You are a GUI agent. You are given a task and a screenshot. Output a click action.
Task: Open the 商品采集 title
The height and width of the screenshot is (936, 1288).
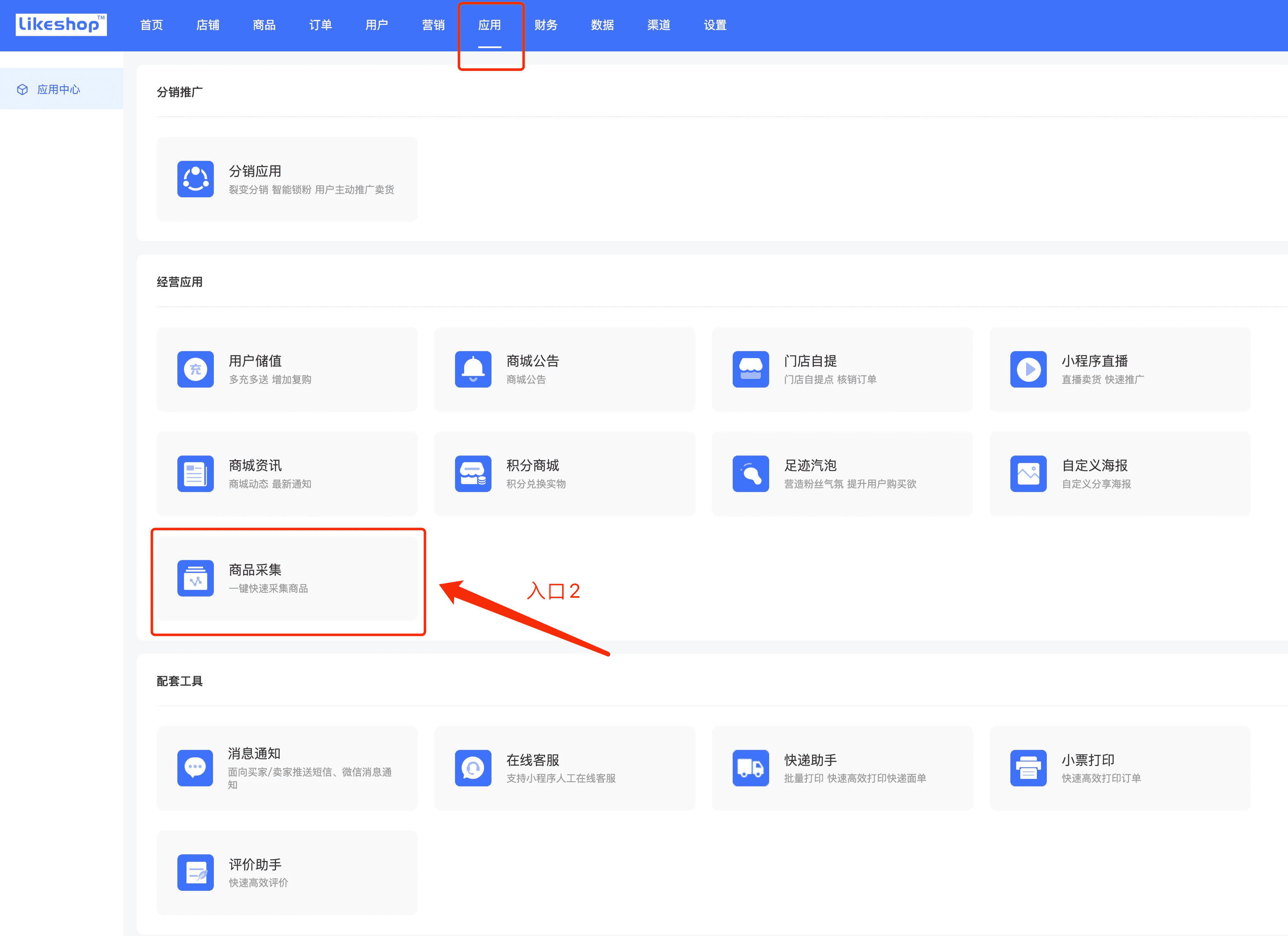[255, 570]
